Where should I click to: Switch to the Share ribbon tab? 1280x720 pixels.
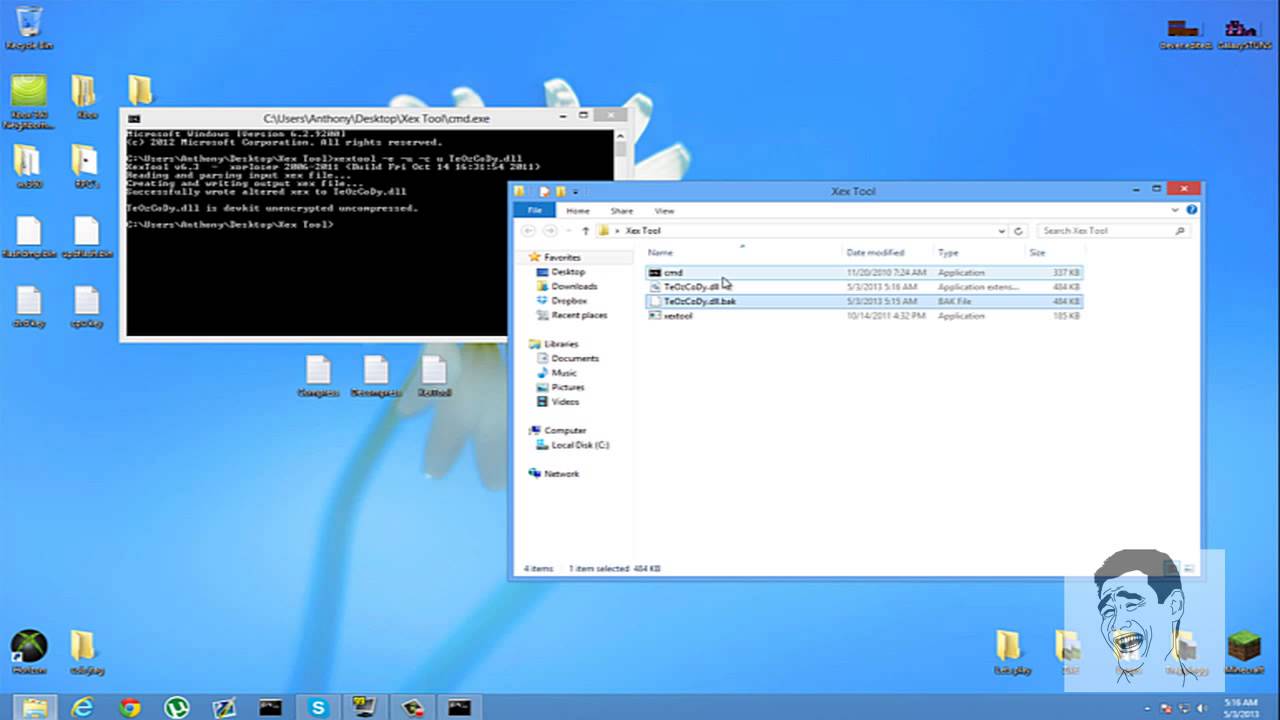point(622,211)
